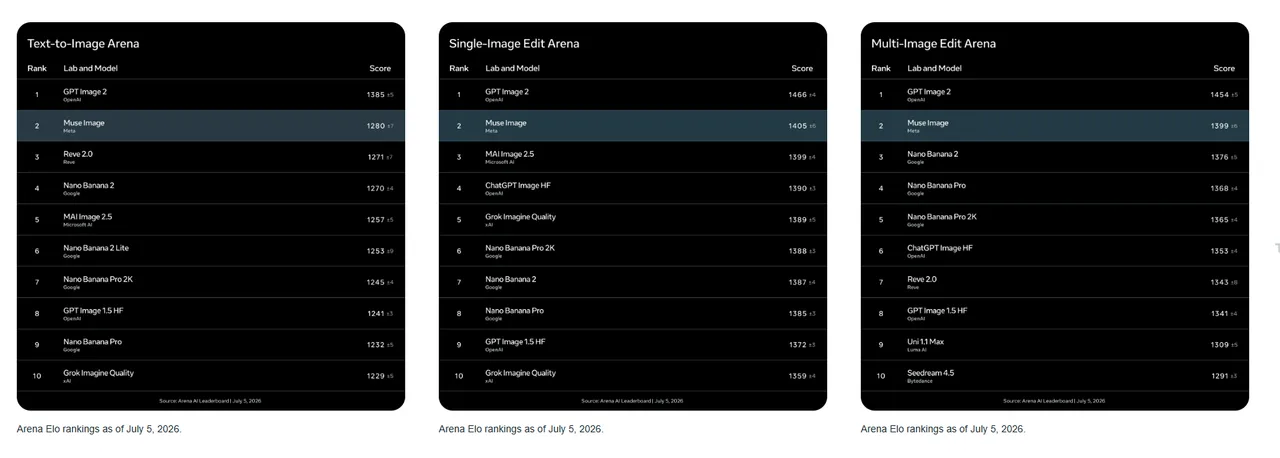Click Muse Image row in Single-Image Edit Arena
The width and height of the screenshot is (1280, 458).
633,126
